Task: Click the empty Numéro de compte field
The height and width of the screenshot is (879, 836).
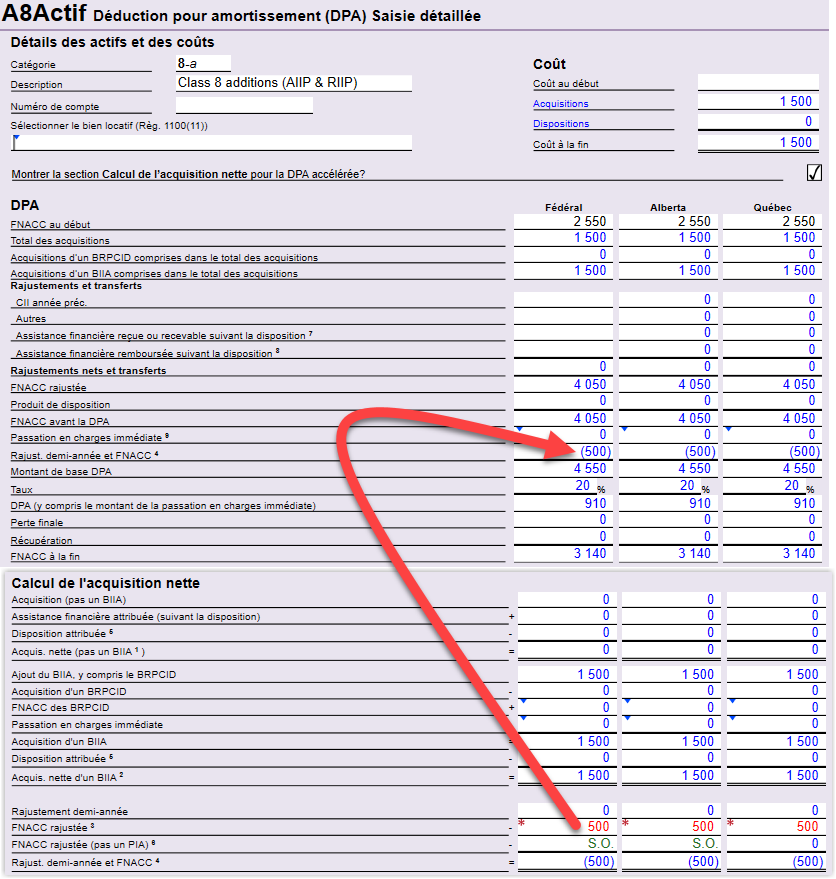Action: tap(244, 105)
